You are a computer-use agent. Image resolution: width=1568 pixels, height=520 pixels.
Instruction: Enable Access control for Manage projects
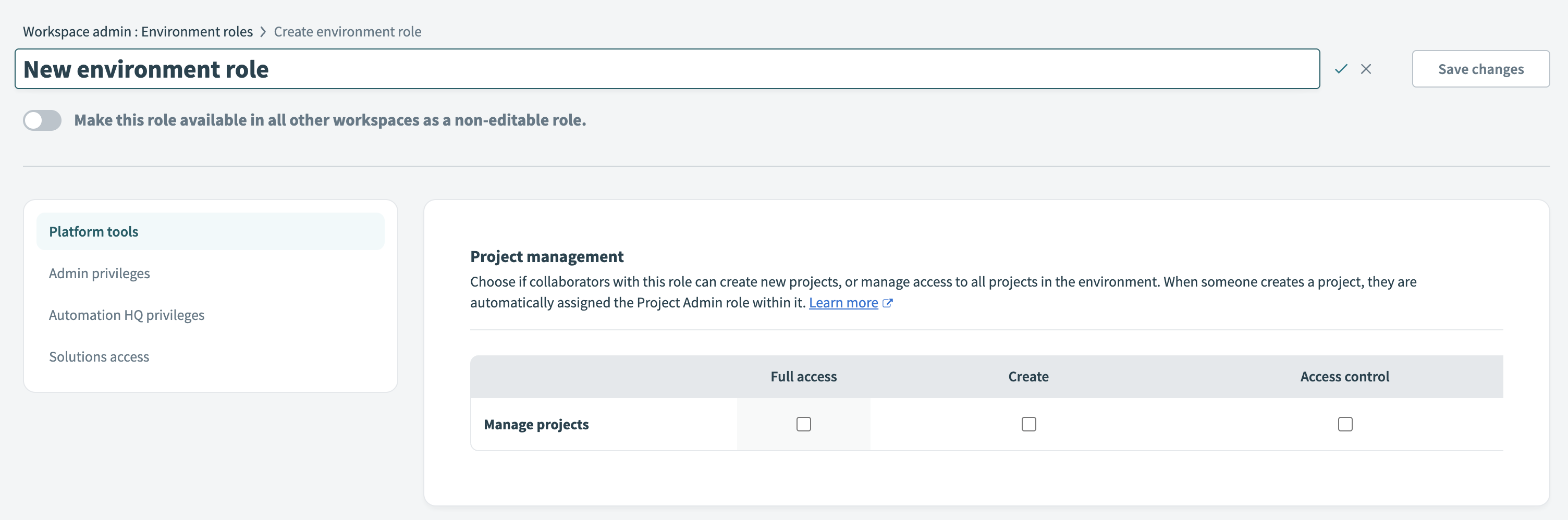pyautogui.click(x=1345, y=424)
